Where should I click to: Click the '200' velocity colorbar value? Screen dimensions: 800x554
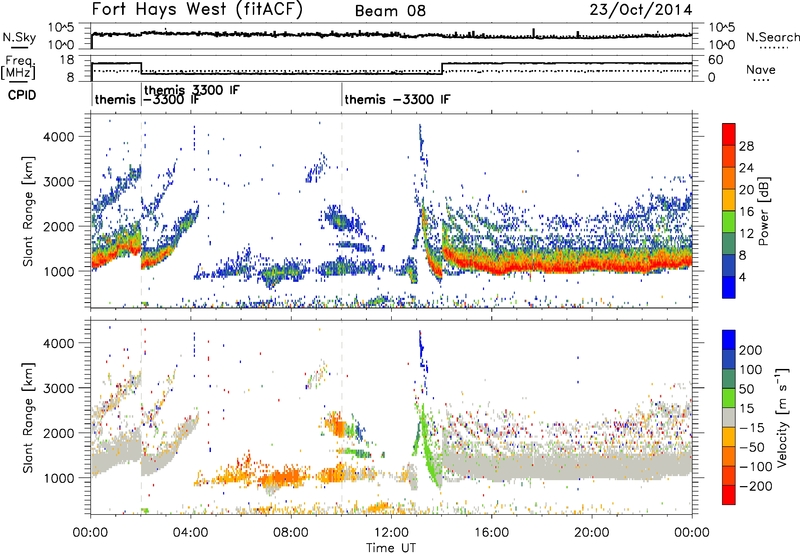click(x=751, y=350)
